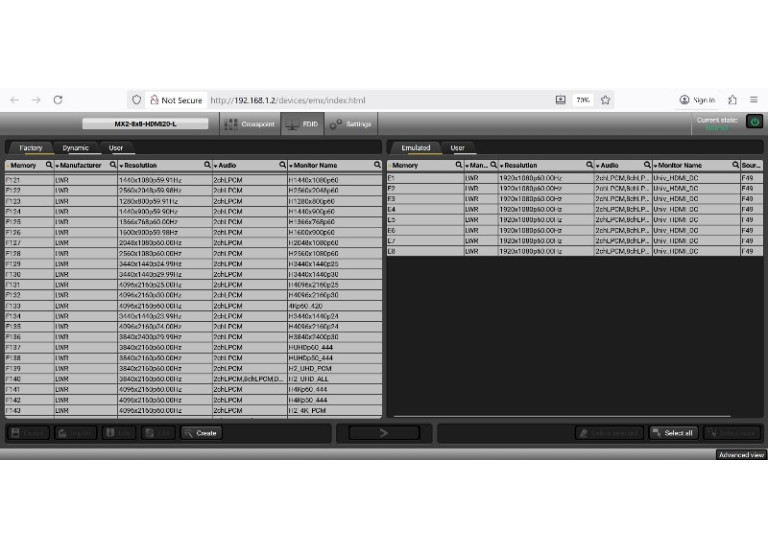The image size is (768, 548).
Task: Select factory EDID row F128
Action: pos(193,254)
